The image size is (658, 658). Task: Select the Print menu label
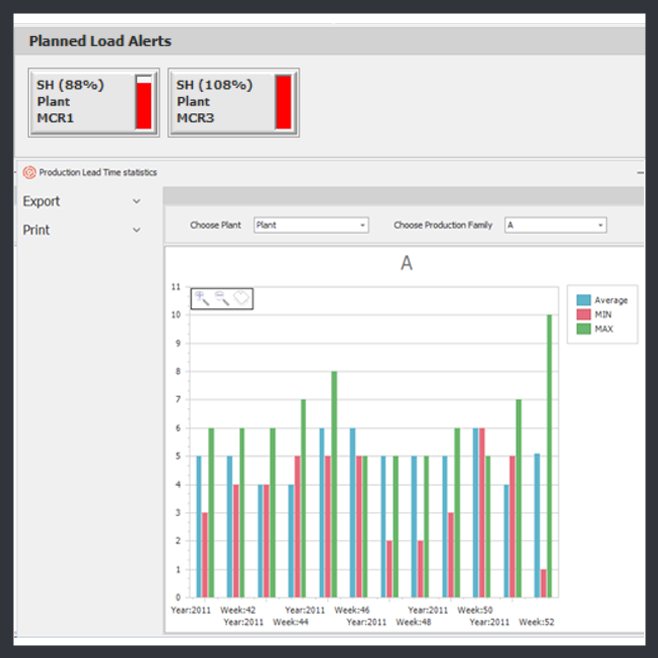click(37, 230)
